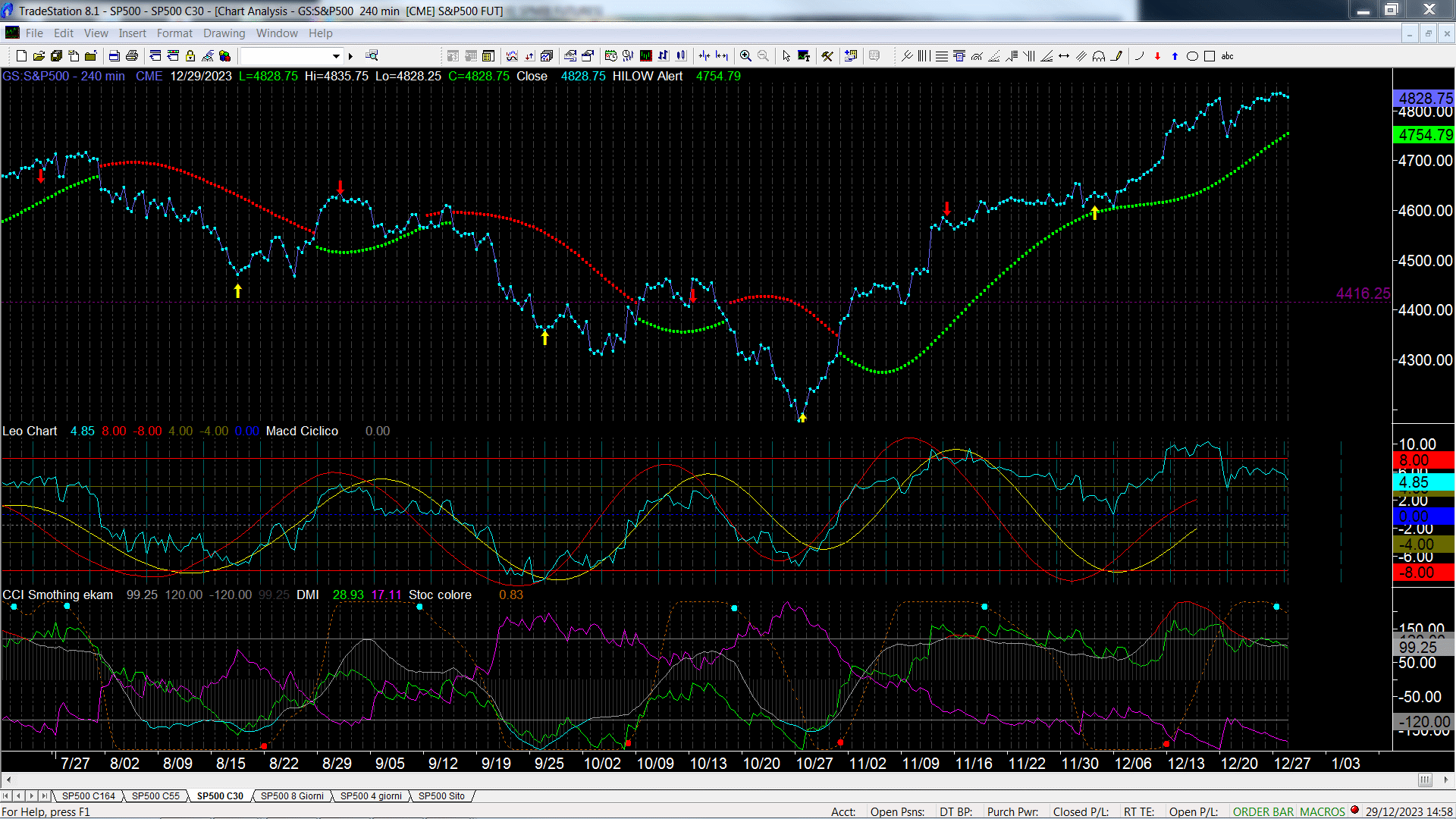Select the vertical time lines drawing tool
The image size is (1456, 819).
pos(924,56)
